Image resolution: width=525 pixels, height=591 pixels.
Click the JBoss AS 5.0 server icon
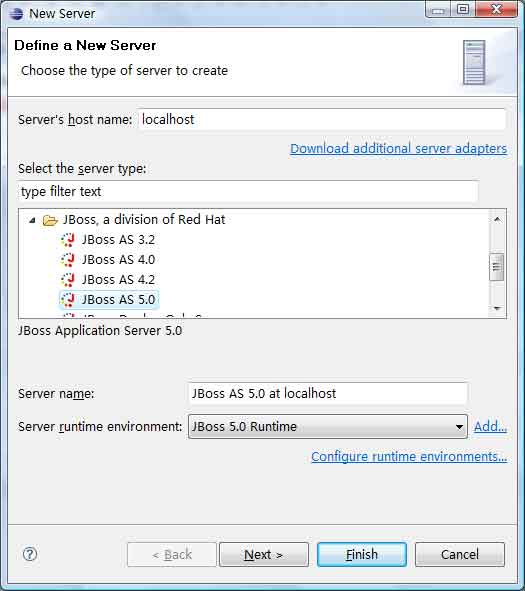pos(68,300)
